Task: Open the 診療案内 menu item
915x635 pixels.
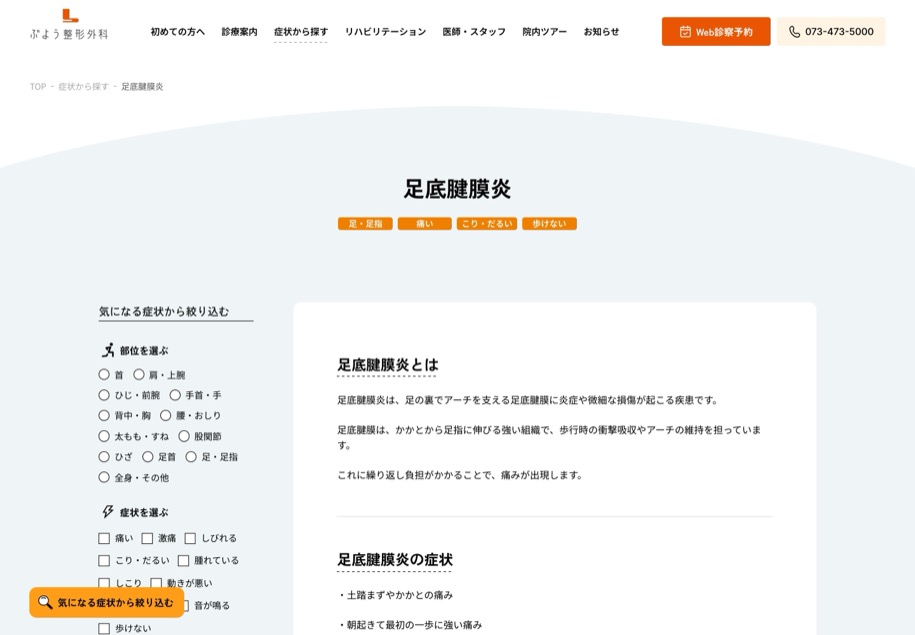Action: (x=239, y=32)
